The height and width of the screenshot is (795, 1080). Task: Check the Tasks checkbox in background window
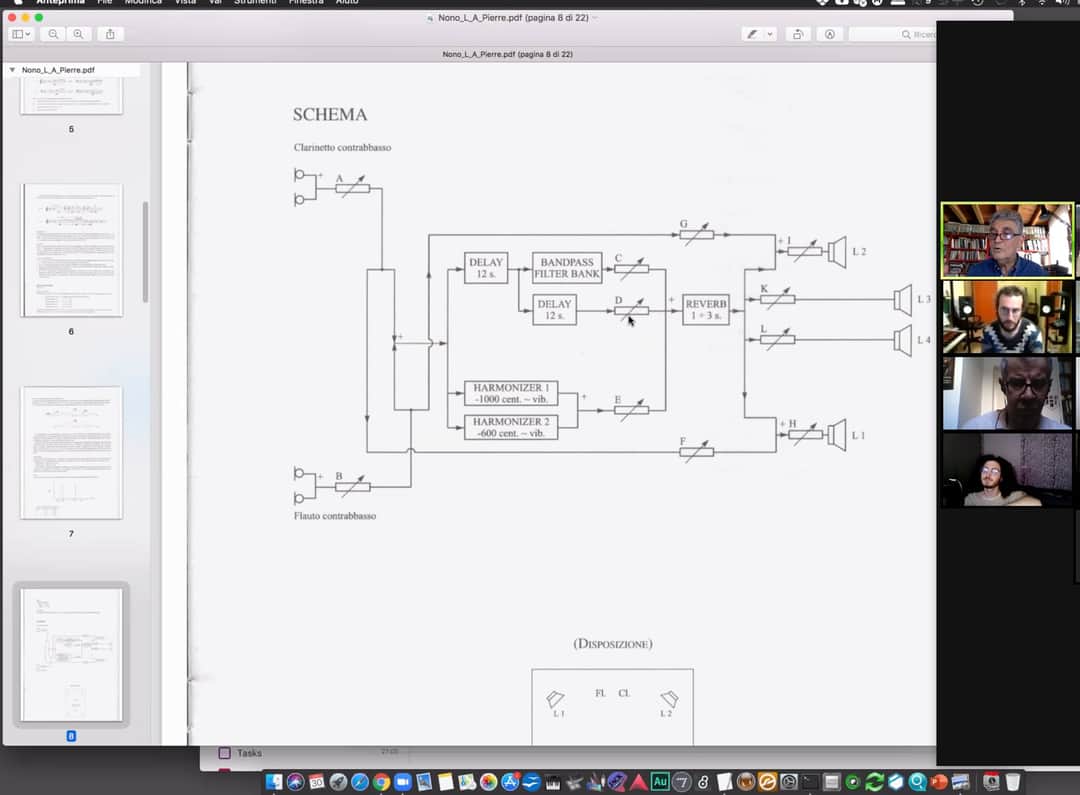225,753
